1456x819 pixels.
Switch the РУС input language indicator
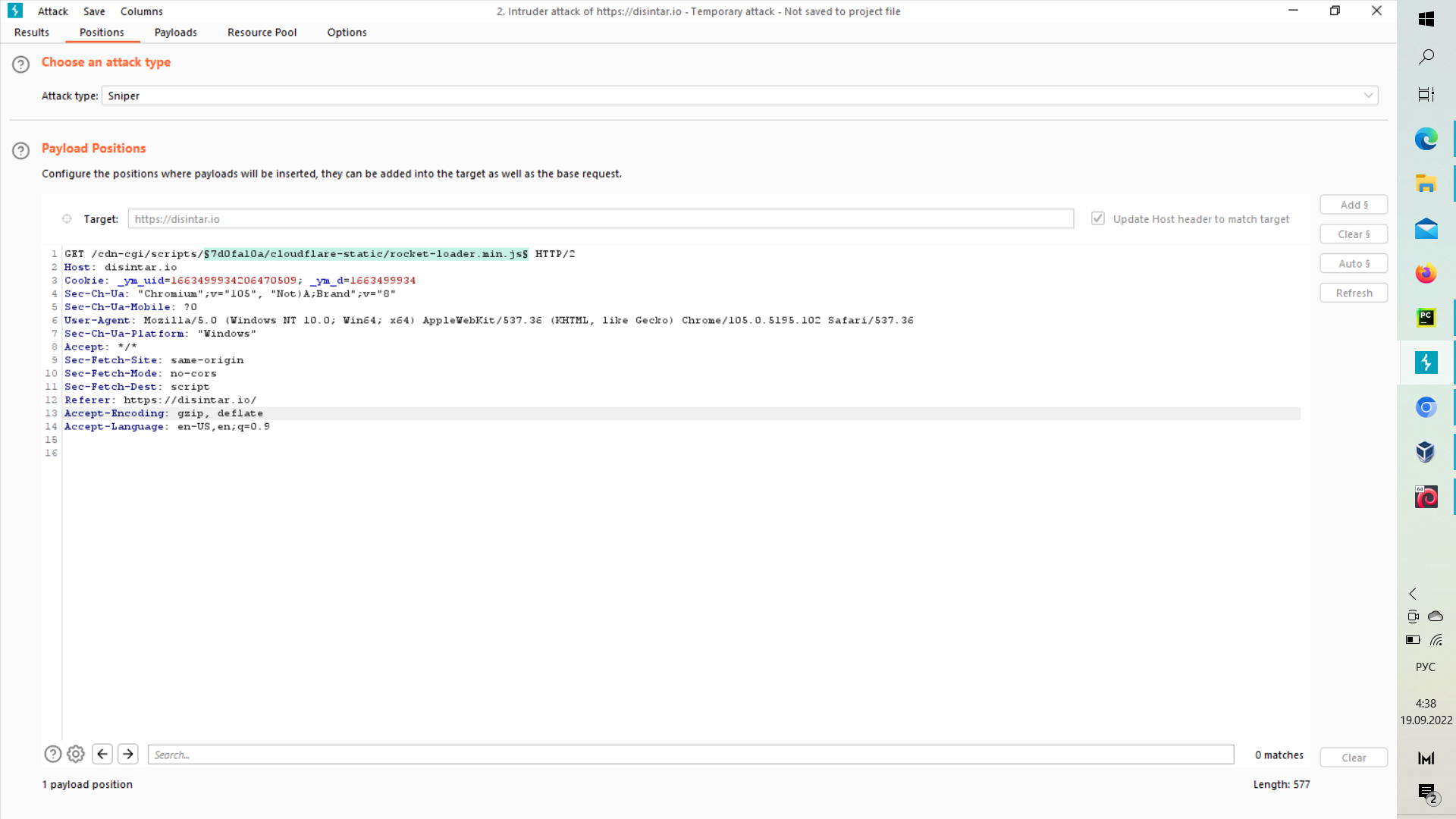[1426, 667]
